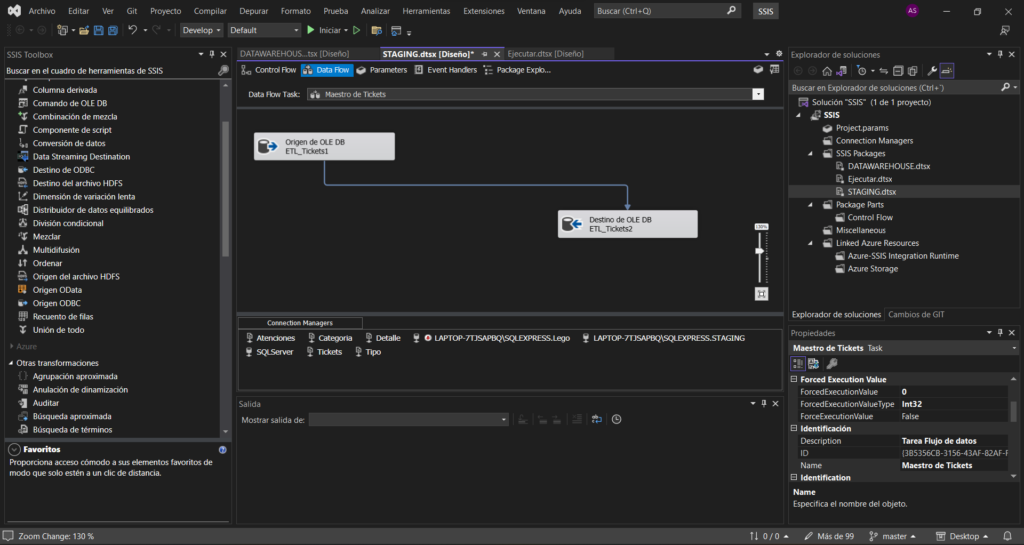1024x545 pixels.
Task: Open the Data Flow Task dropdown
Action: [757, 94]
